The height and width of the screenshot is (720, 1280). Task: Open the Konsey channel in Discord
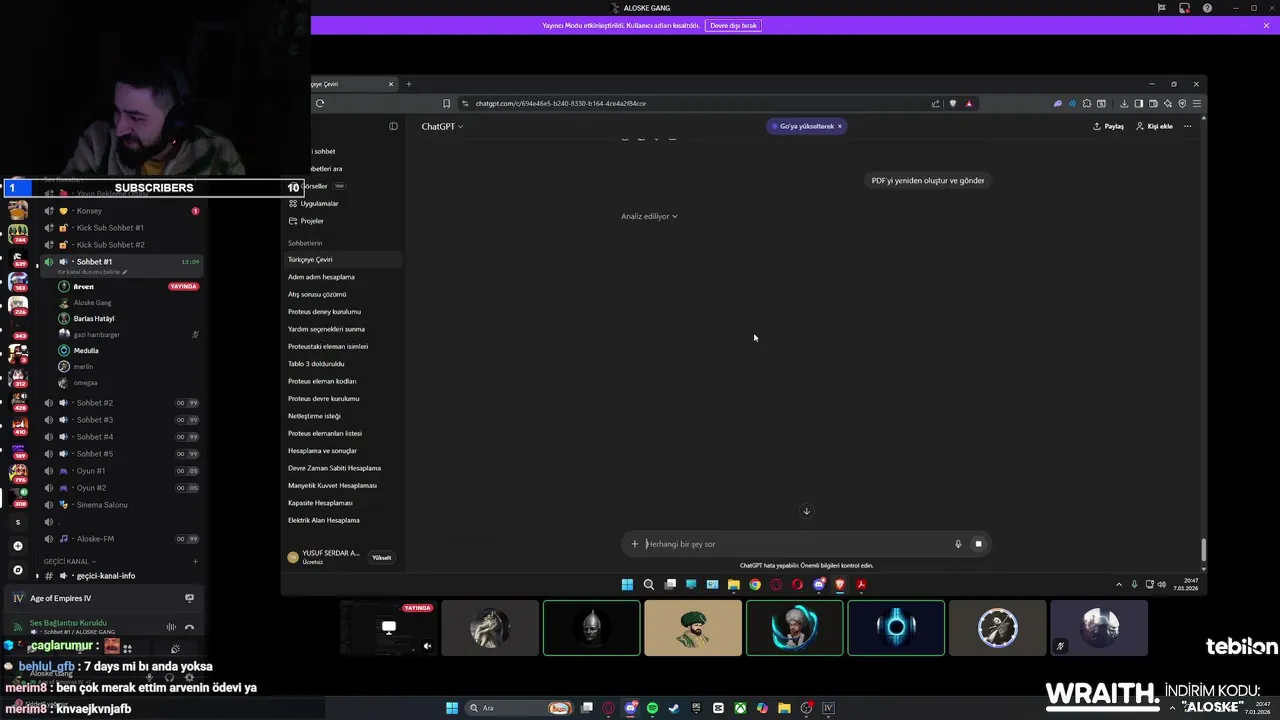tap(120, 211)
